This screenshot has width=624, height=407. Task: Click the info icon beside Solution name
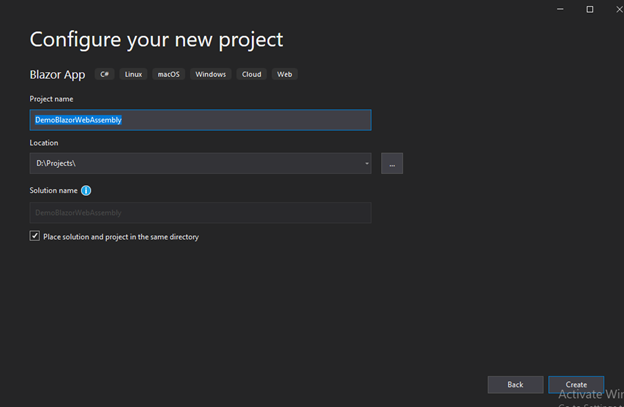pyautogui.click(x=86, y=190)
